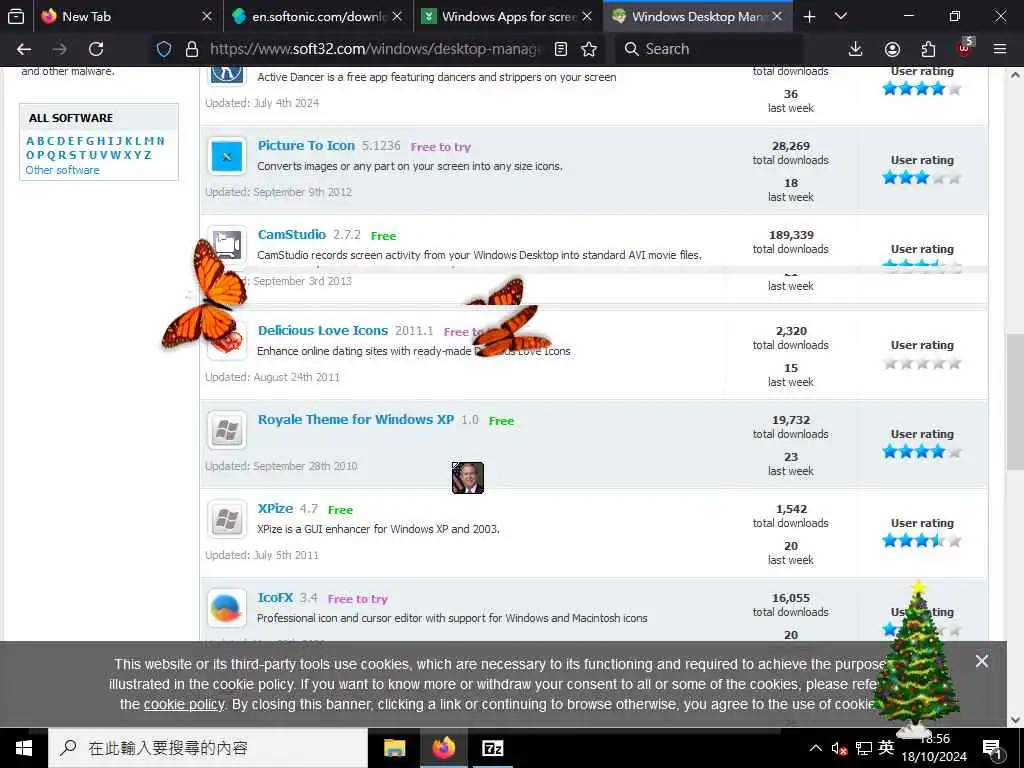Open the XPize title link
This screenshot has width=1024, height=768.
pos(275,508)
